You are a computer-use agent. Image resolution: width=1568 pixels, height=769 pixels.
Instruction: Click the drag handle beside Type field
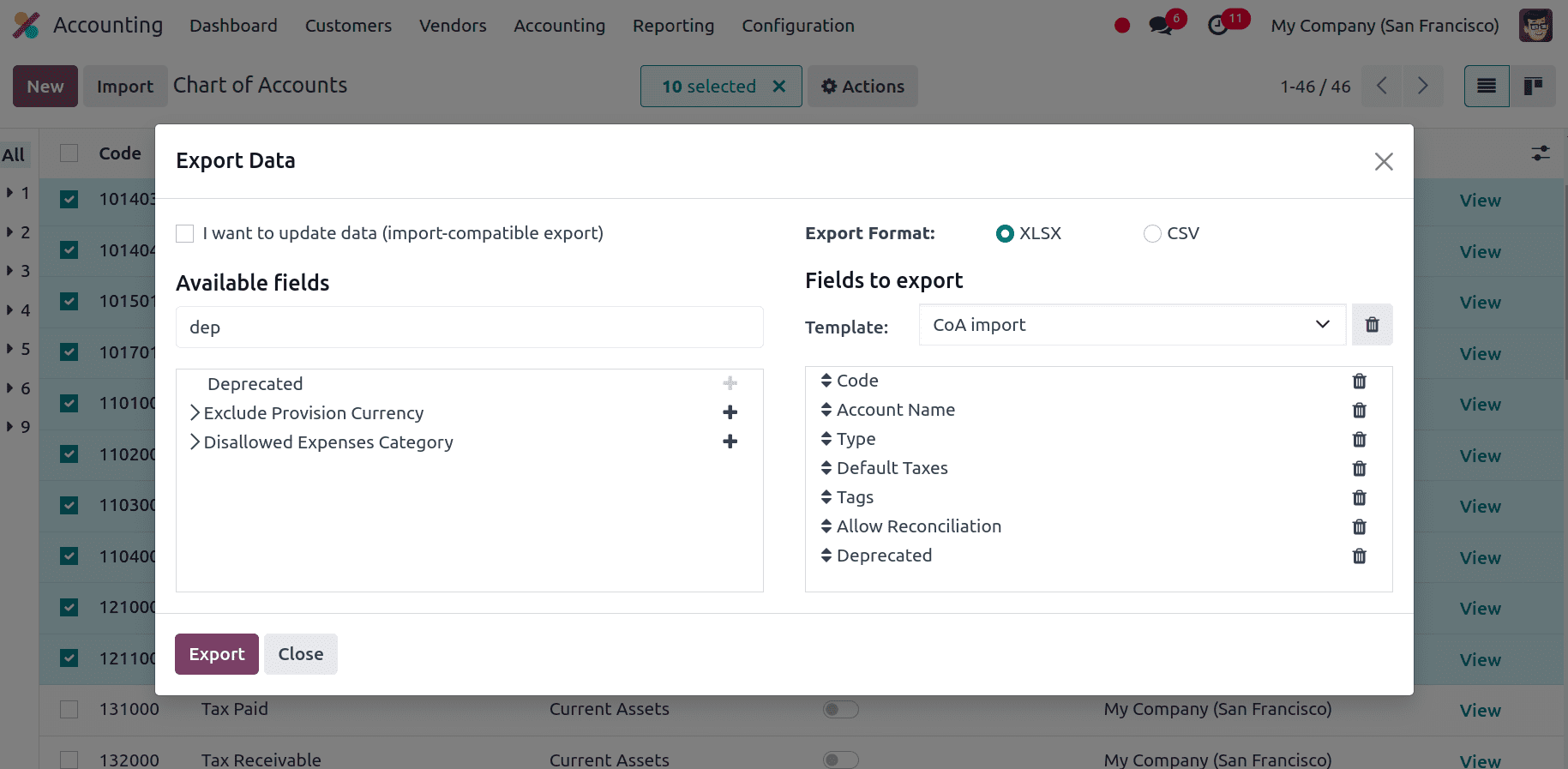[x=826, y=439]
